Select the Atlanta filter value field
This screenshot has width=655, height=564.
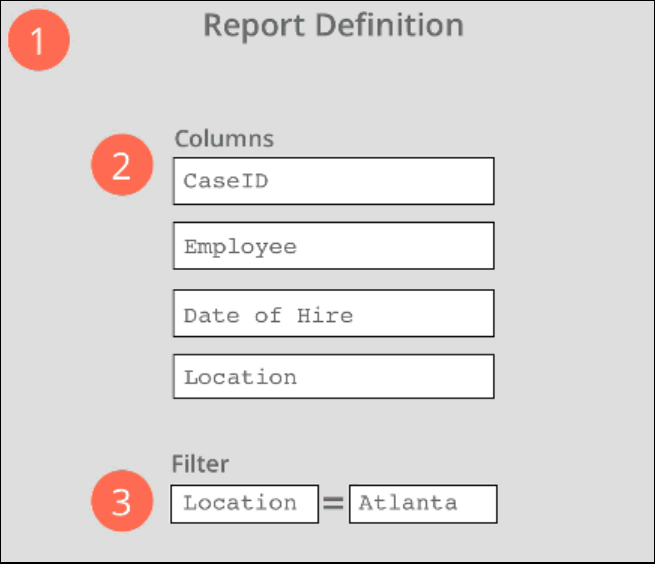coord(422,503)
